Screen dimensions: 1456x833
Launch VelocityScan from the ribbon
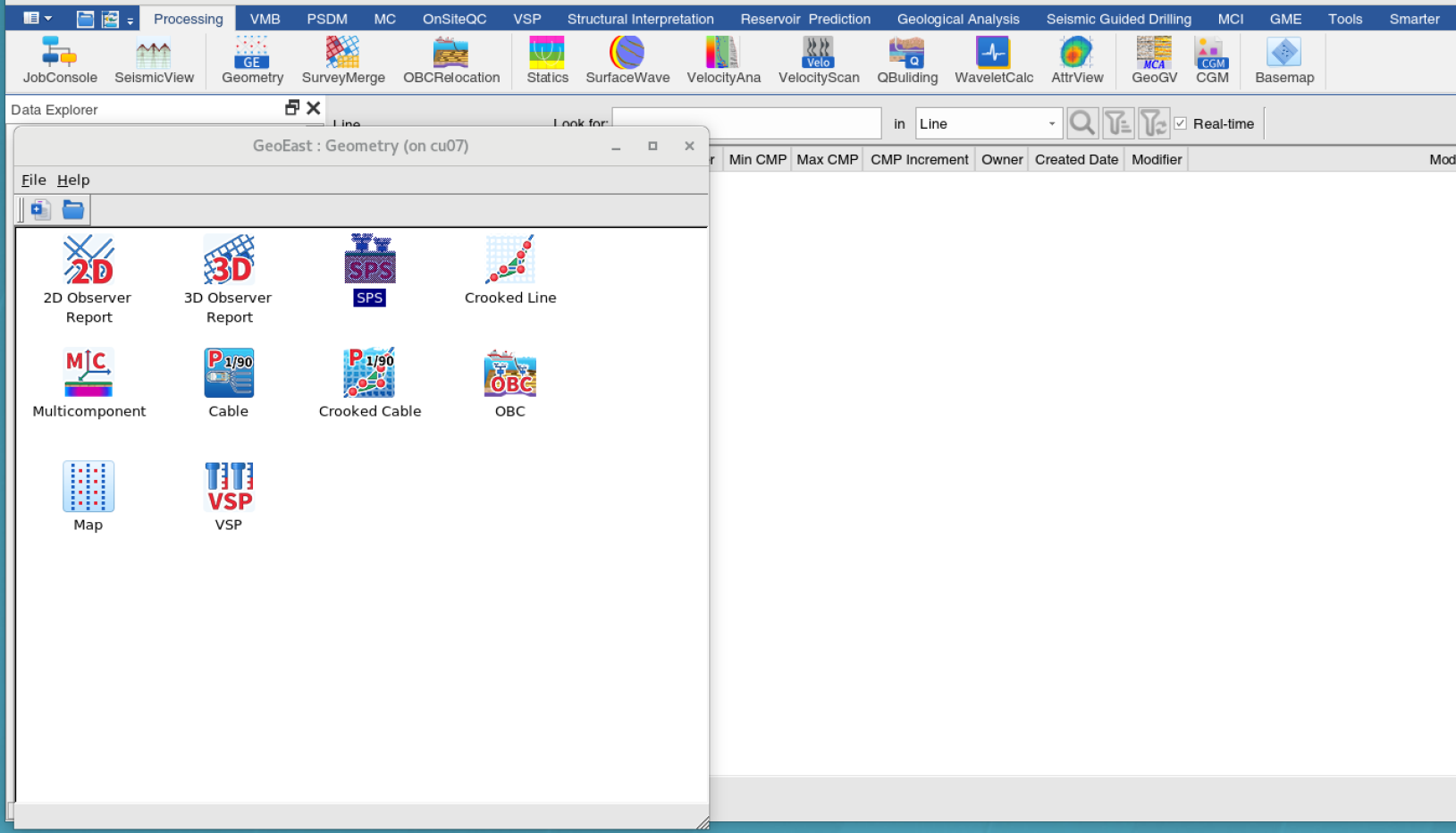pyautogui.click(x=818, y=61)
